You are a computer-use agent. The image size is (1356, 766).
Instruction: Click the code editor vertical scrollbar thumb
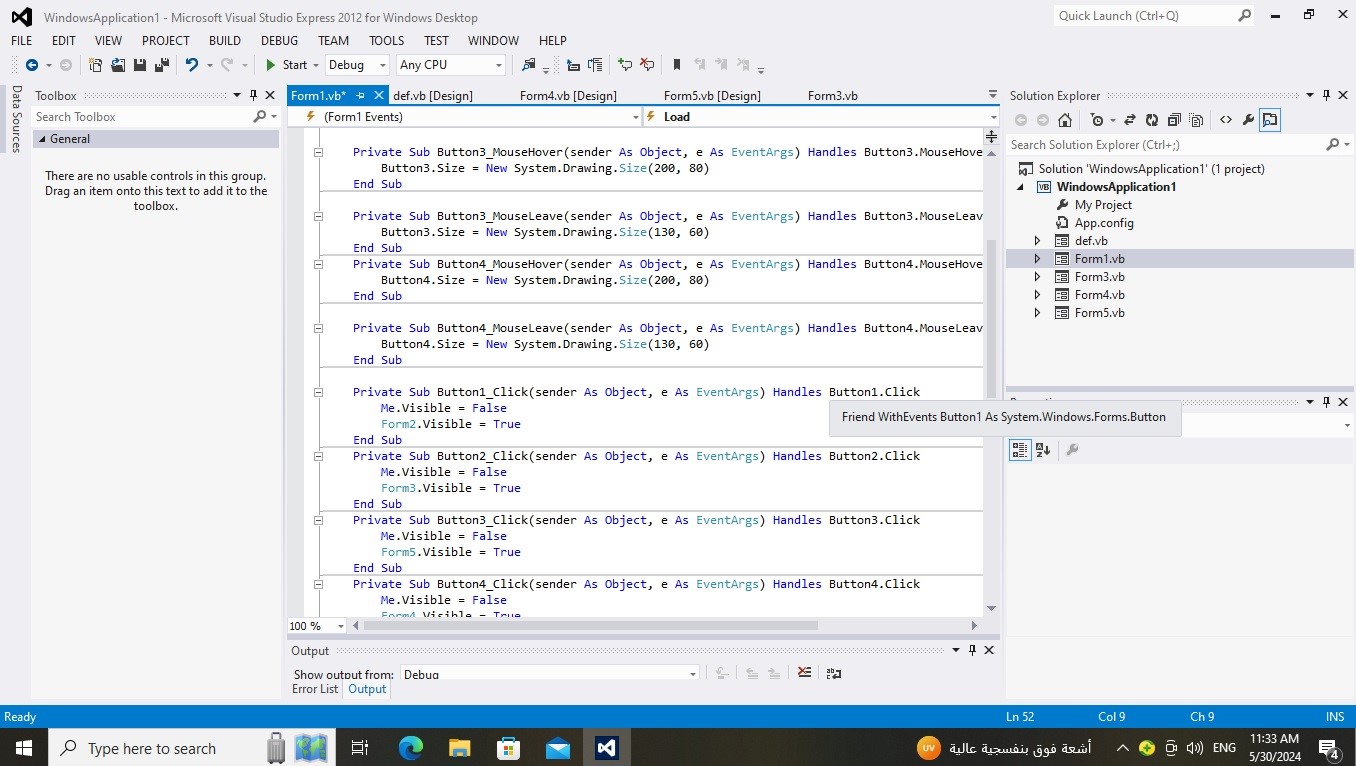click(991, 320)
